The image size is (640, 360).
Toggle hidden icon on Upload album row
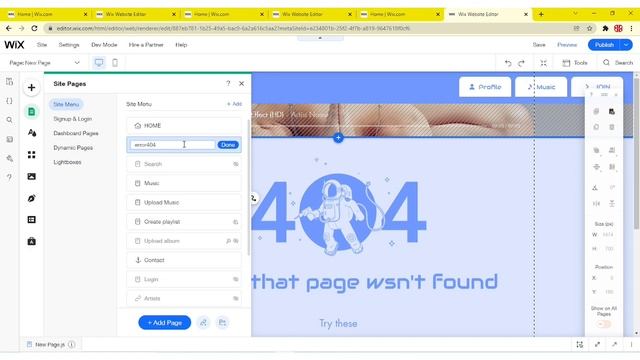[236, 241]
